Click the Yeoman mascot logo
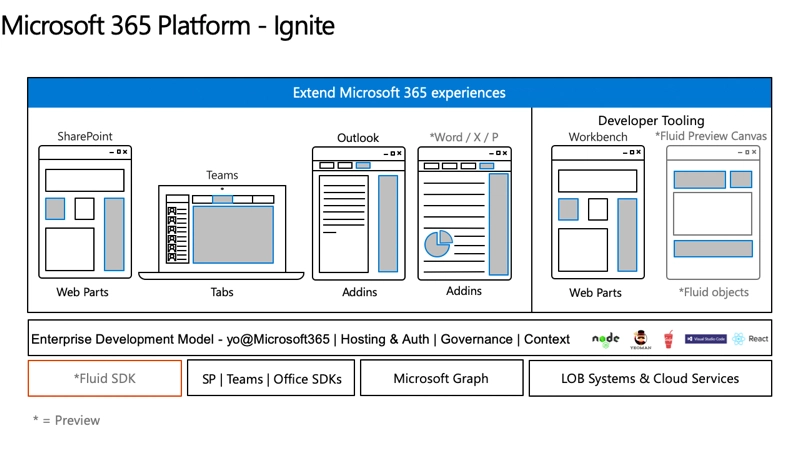Viewport: 800px width, 450px height. click(x=641, y=339)
